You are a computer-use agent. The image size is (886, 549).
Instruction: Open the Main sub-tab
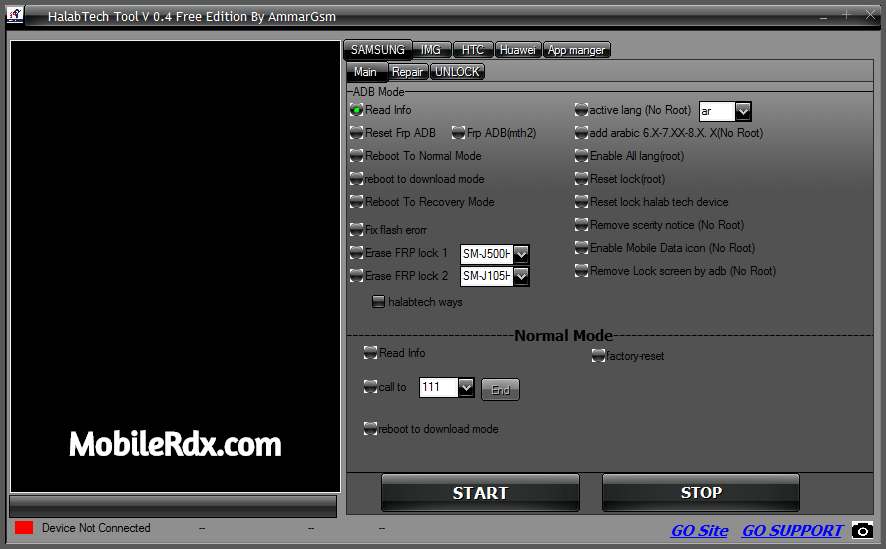tap(366, 72)
